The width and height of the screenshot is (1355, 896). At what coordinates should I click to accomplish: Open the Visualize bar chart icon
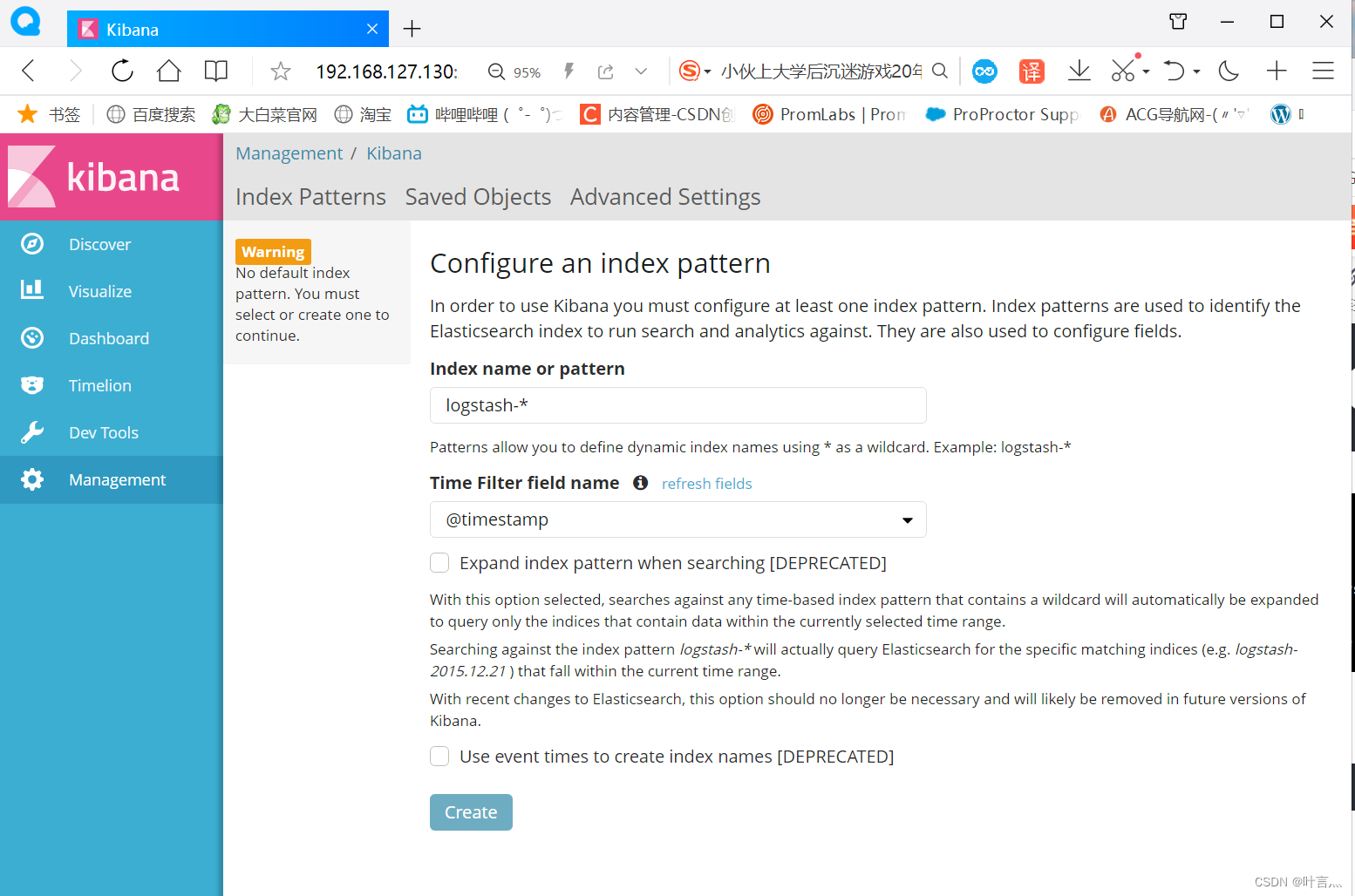32,291
